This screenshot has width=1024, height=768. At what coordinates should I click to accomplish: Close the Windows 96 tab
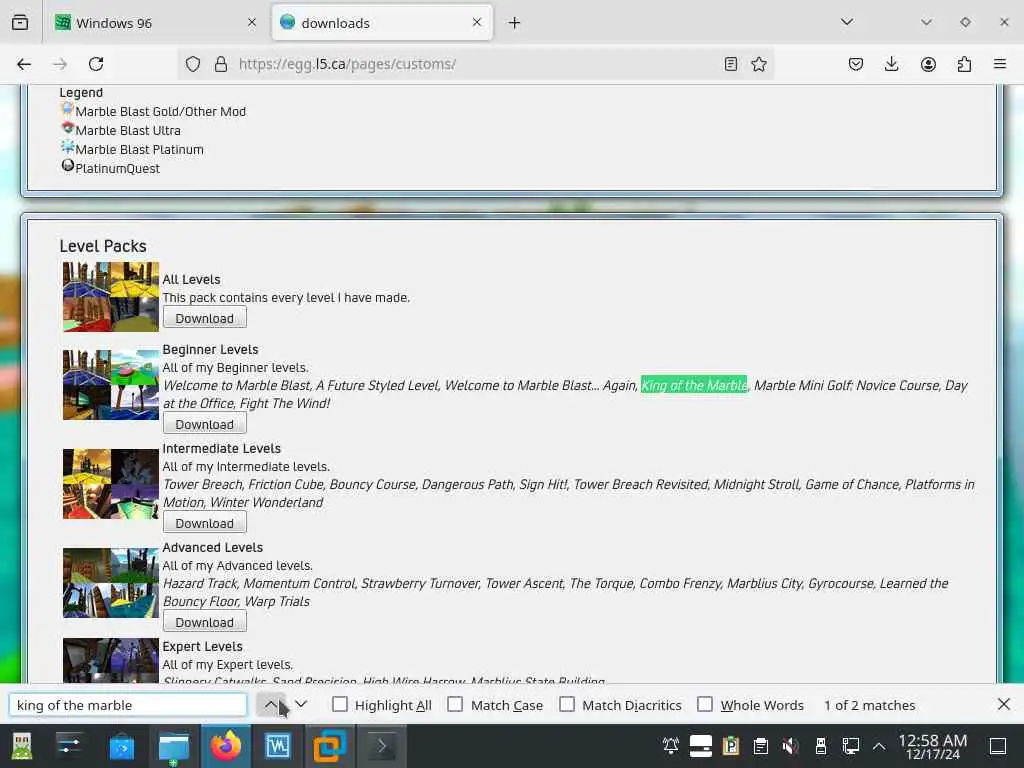pyautogui.click(x=252, y=23)
